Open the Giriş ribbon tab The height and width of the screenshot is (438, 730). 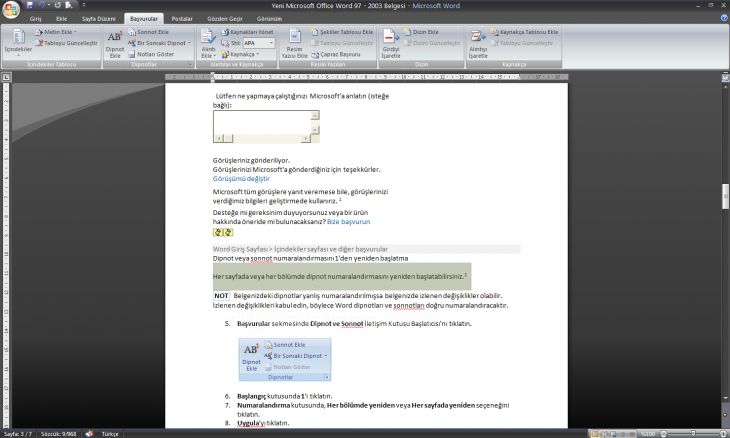tap(35, 19)
